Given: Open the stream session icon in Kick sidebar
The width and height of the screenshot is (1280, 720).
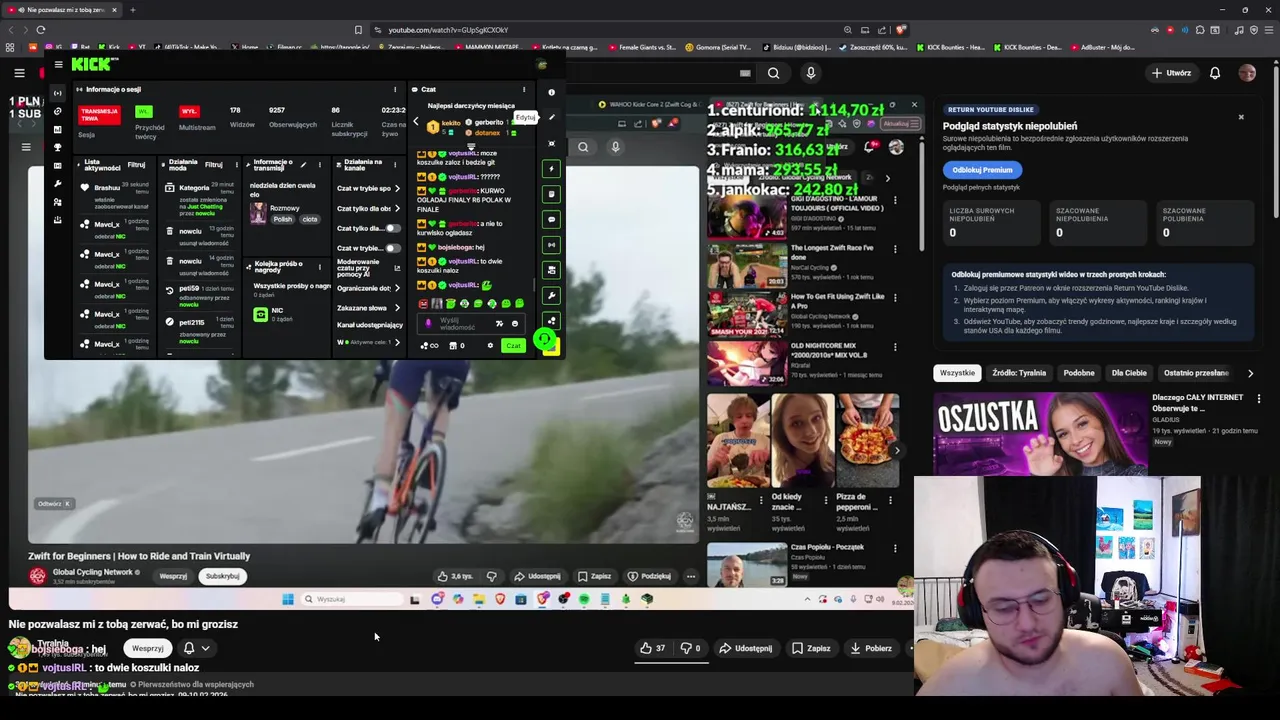Looking at the screenshot, I should point(58,93).
